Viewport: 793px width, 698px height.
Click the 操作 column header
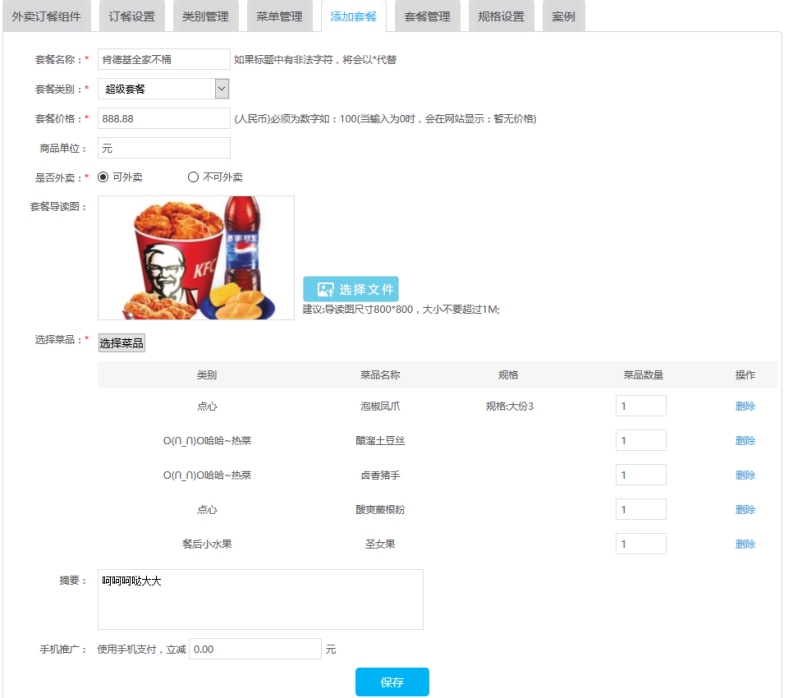tap(745, 375)
